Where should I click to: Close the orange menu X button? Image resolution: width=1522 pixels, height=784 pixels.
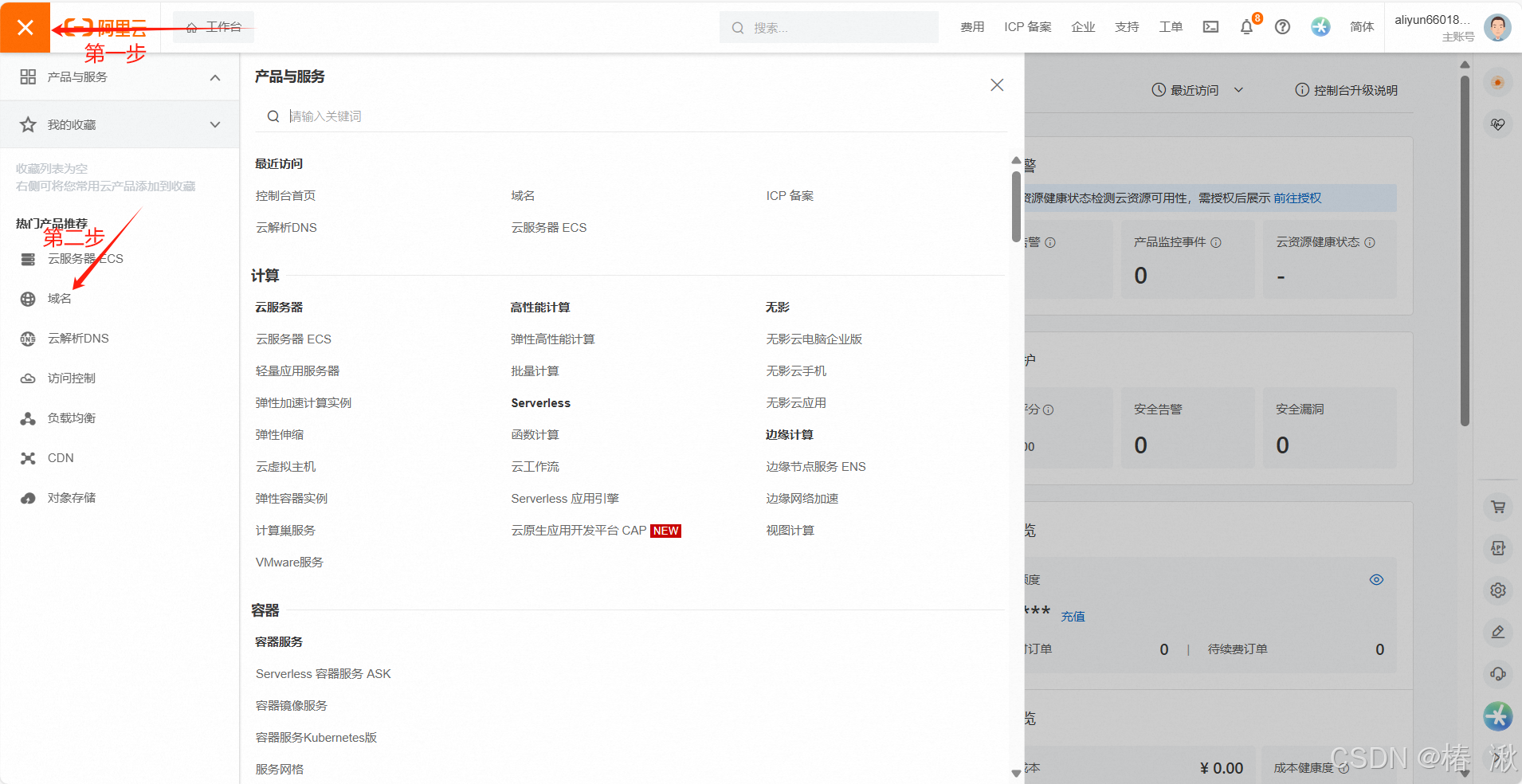[x=25, y=27]
